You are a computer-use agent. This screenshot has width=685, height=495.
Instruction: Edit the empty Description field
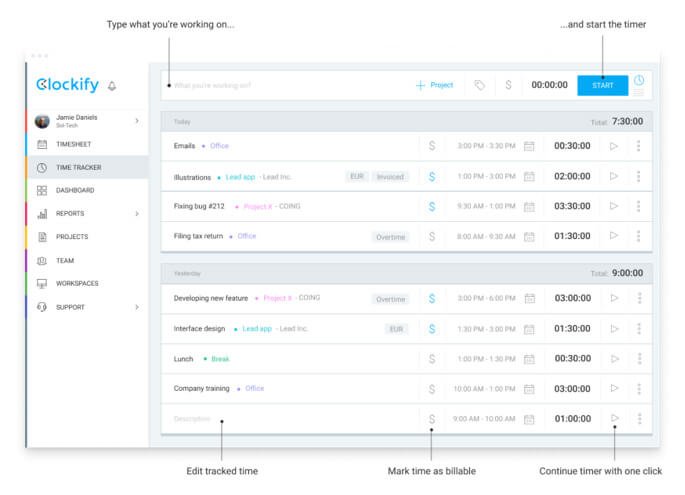click(192, 419)
